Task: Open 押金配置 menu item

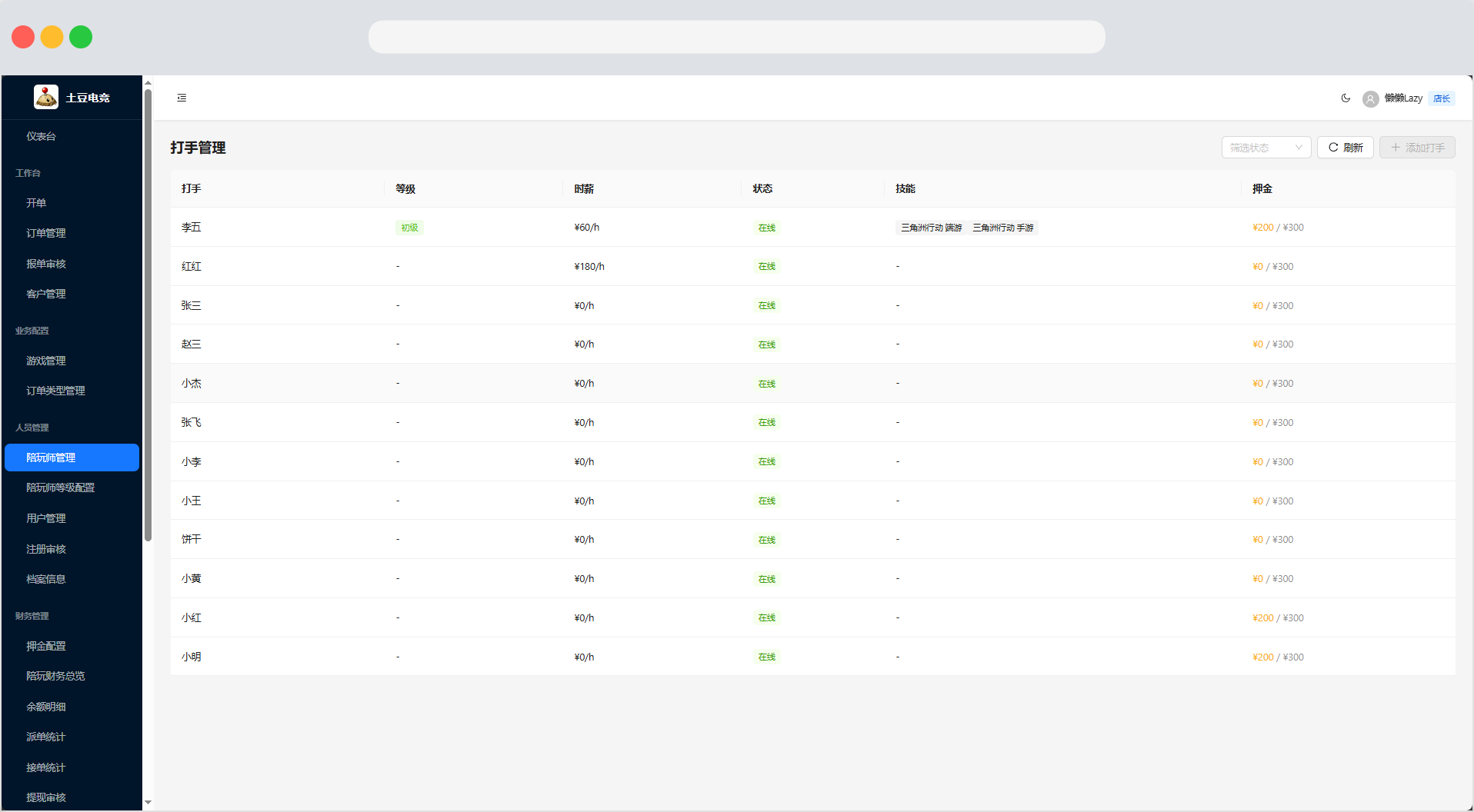Action: click(x=72, y=646)
